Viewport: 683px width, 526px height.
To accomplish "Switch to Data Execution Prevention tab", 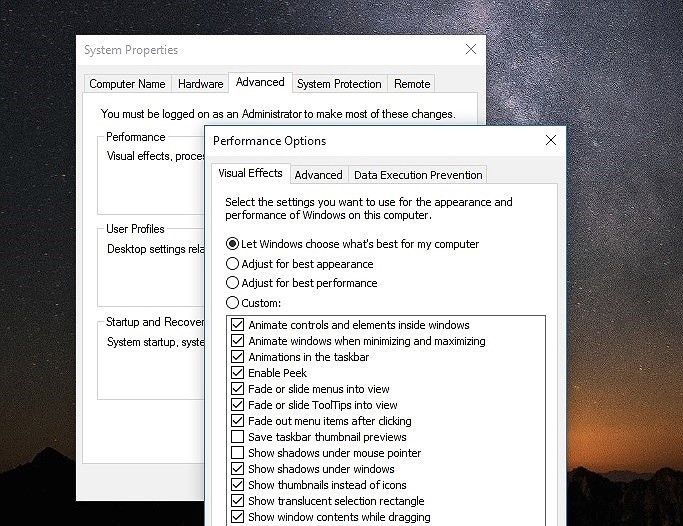I will pyautogui.click(x=418, y=175).
